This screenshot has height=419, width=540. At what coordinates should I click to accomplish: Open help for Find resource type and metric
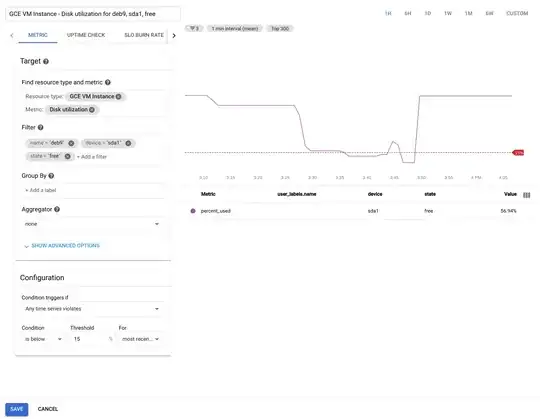pos(108,82)
